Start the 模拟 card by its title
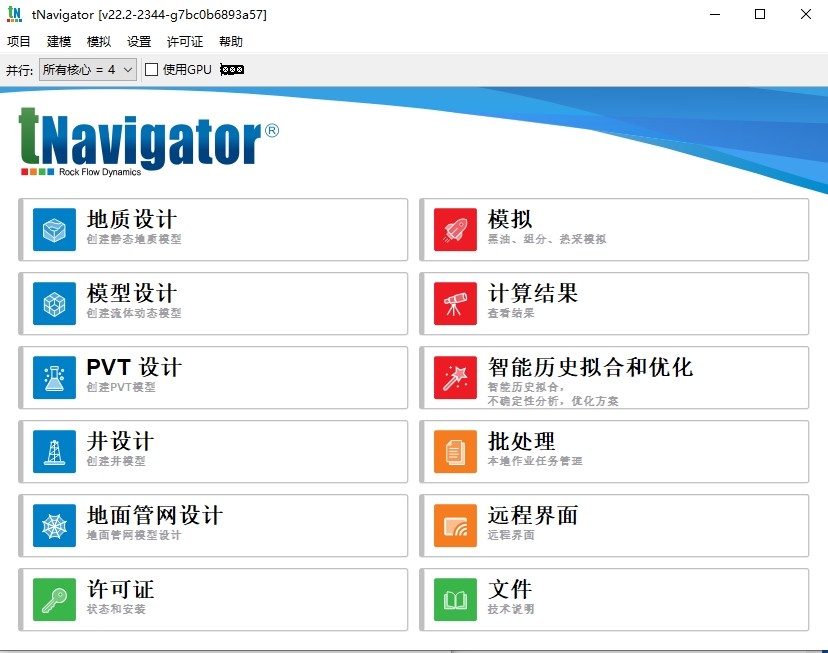The height and width of the screenshot is (653, 828). [x=510, y=219]
